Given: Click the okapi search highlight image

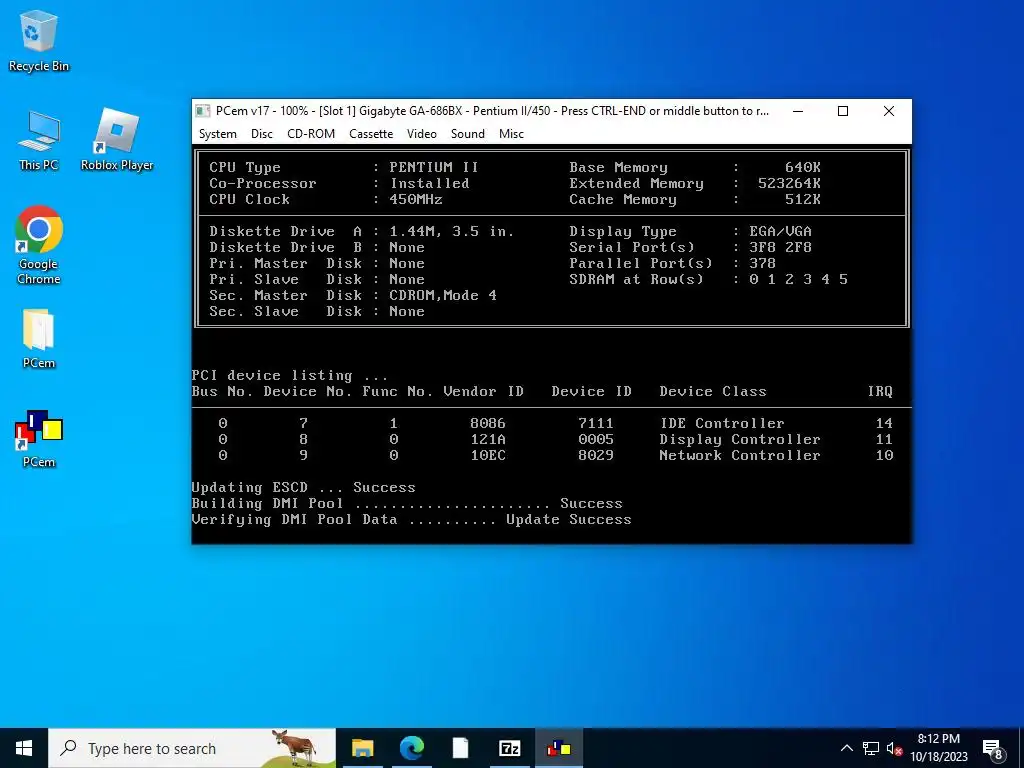Looking at the screenshot, I should (295, 748).
